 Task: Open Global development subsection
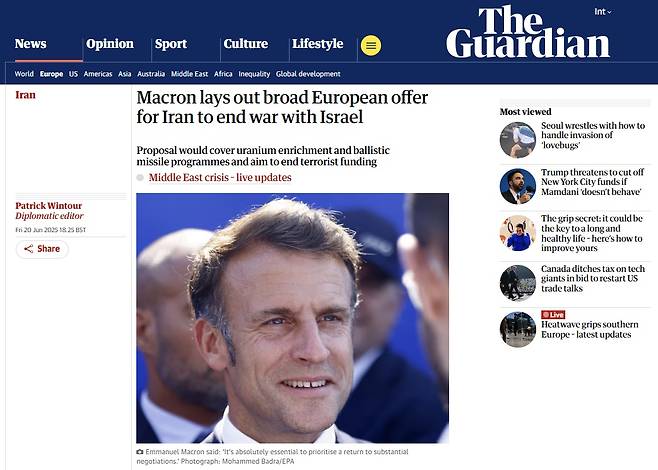pyautogui.click(x=308, y=74)
